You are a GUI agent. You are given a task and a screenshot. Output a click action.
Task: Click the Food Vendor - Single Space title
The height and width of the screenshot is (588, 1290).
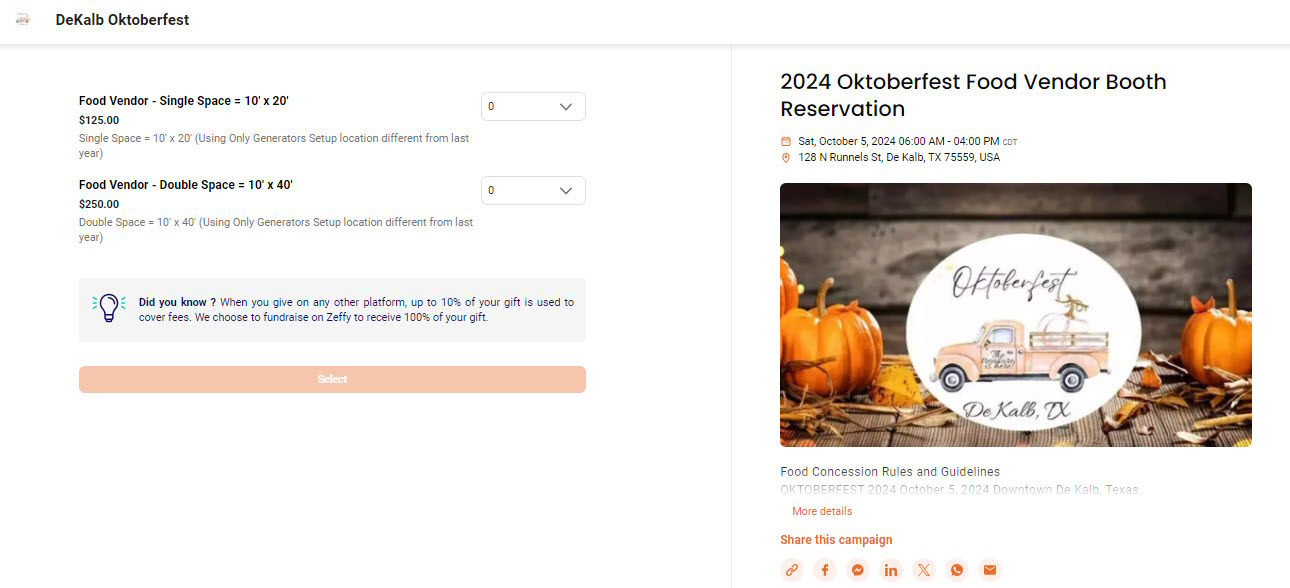[x=184, y=101]
